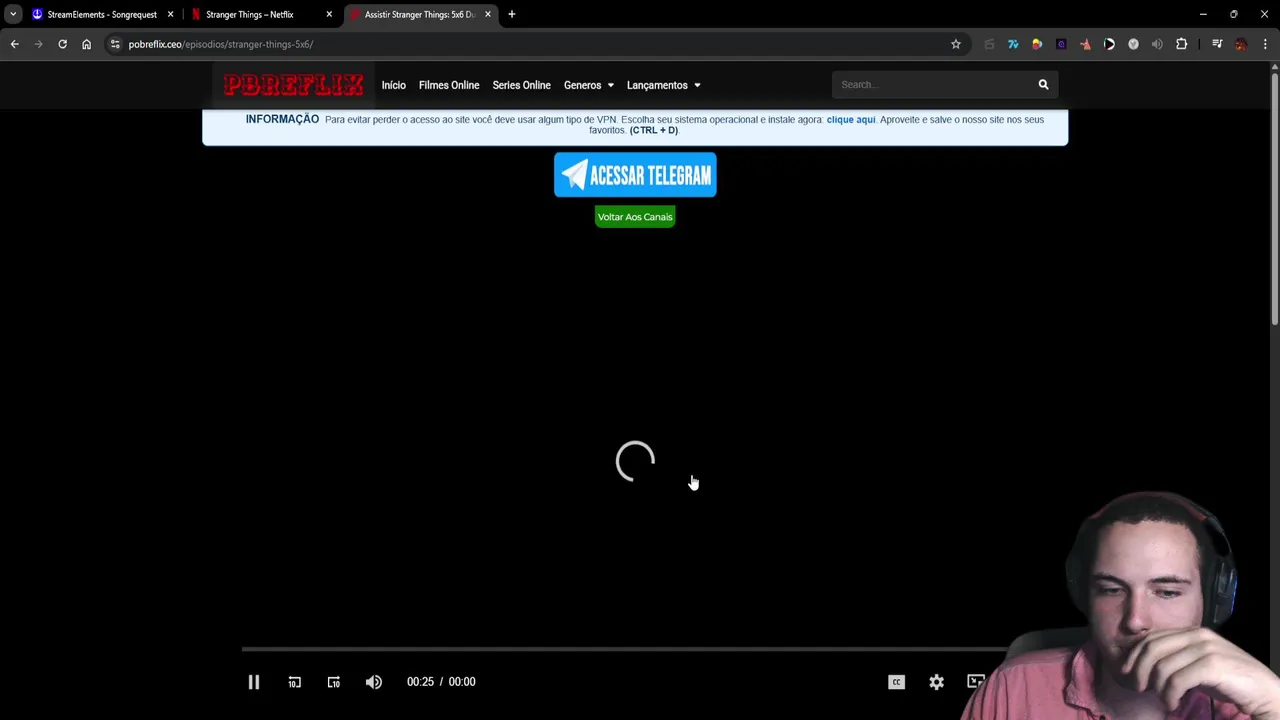Expand the Lançamentos dropdown
This screenshot has width=1280, height=720.
coord(664,85)
